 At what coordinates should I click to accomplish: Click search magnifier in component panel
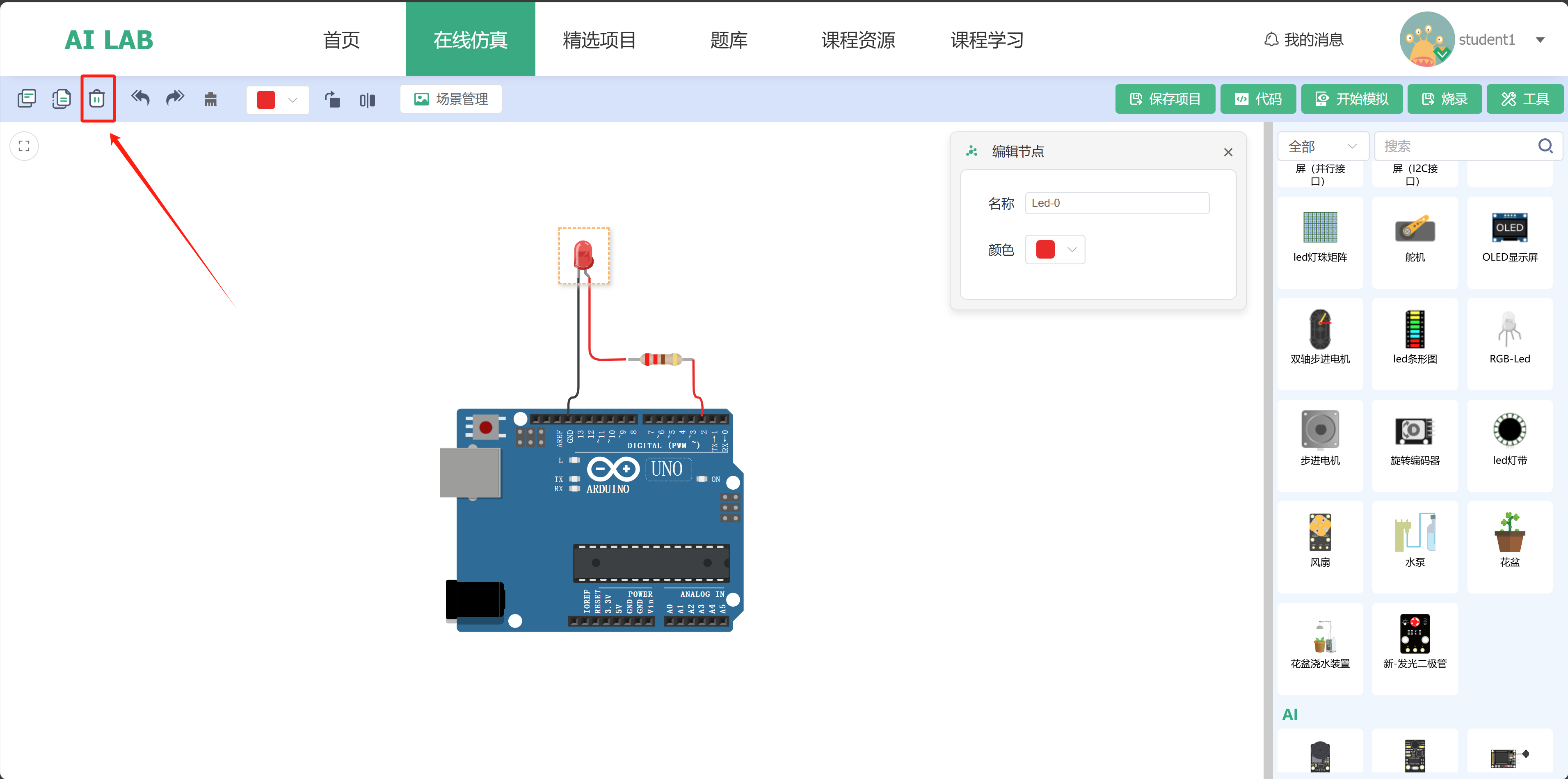1545,146
